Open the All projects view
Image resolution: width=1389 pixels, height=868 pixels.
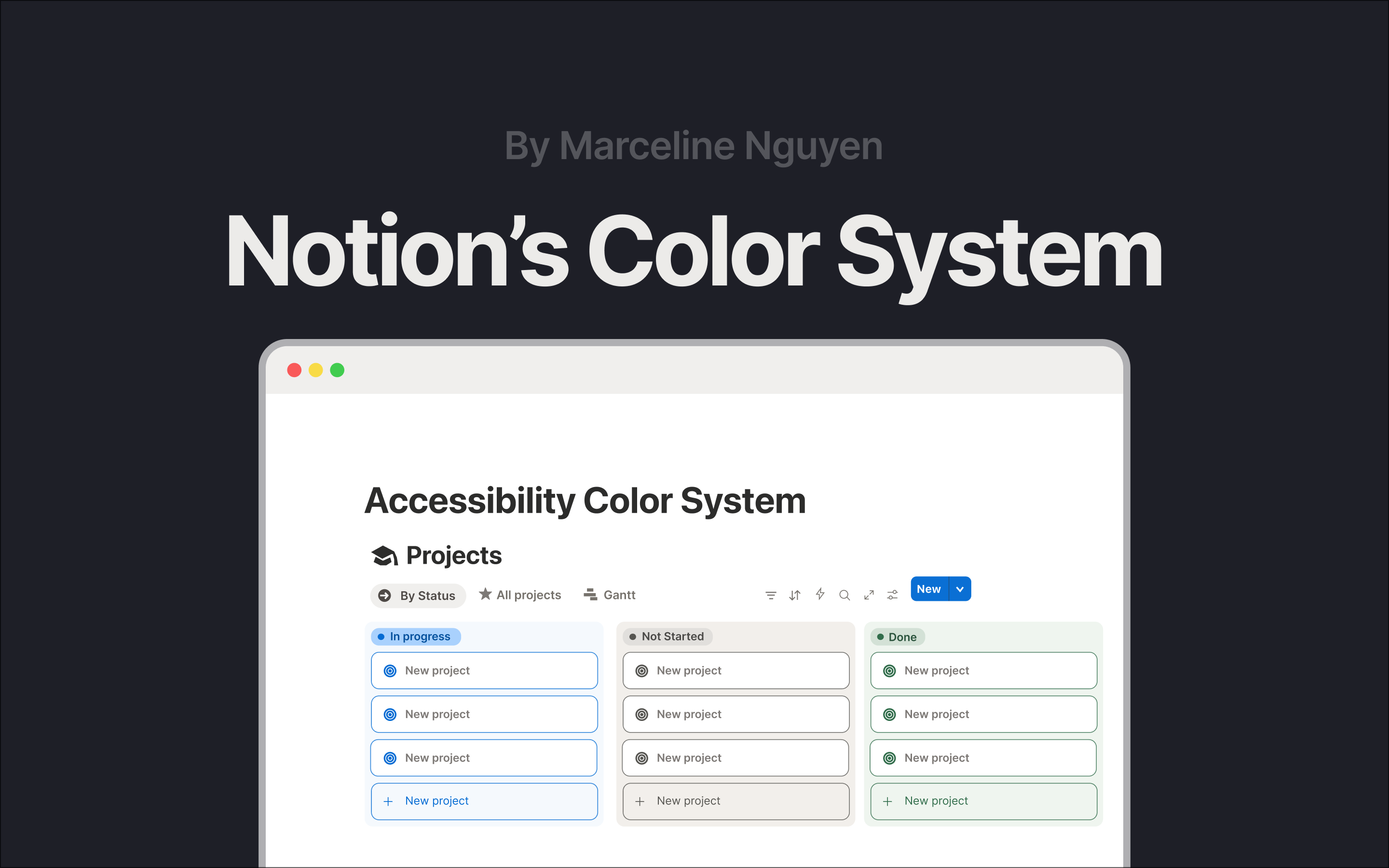[x=528, y=594]
